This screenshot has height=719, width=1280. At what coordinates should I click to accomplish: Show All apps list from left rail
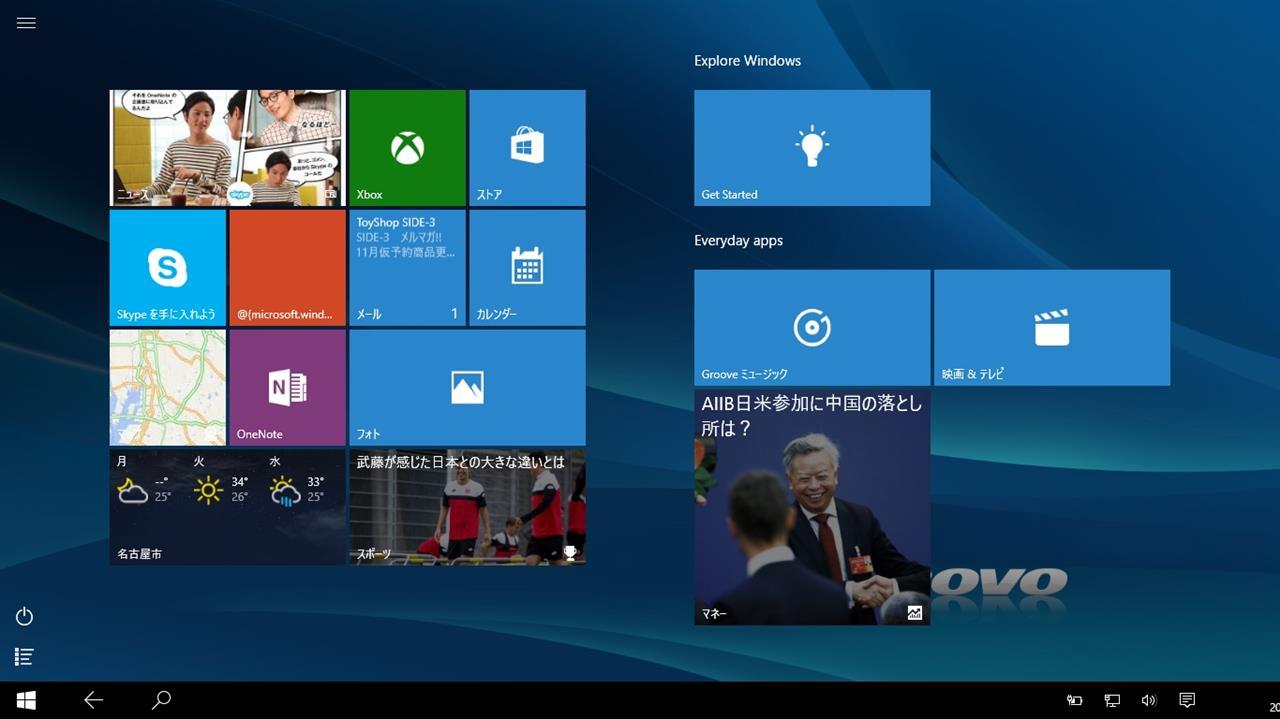25,657
